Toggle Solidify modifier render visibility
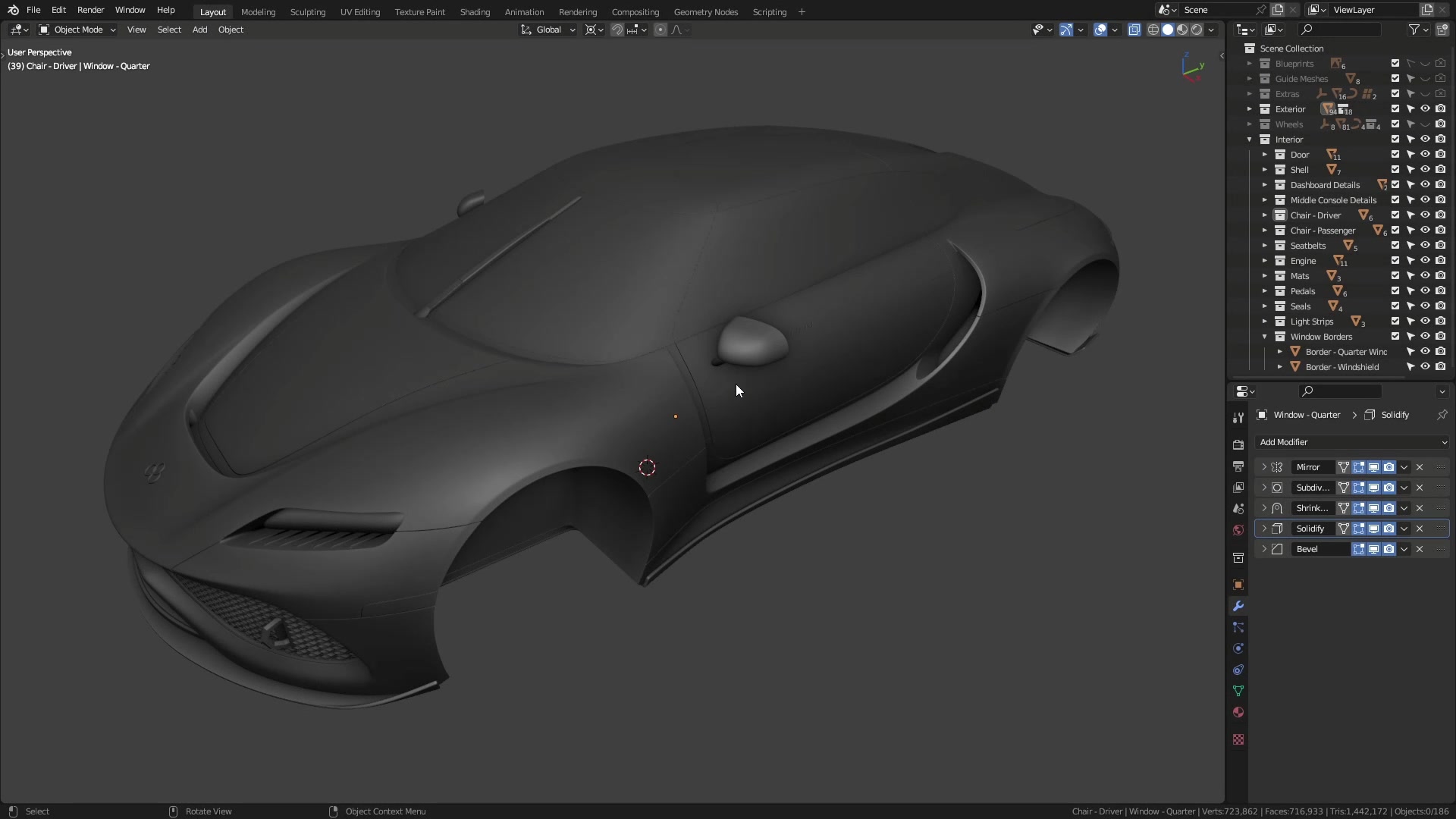The width and height of the screenshot is (1456, 819). (1389, 529)
